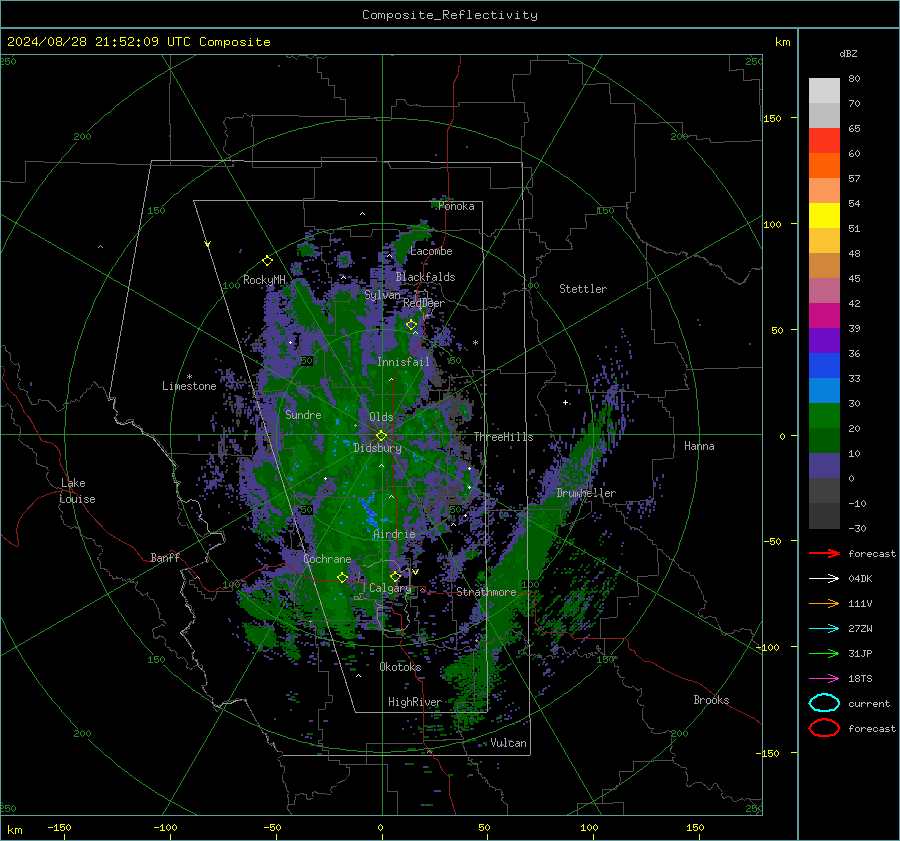Click the Hanna city label
900x841 pixels.
coord(699,446)
